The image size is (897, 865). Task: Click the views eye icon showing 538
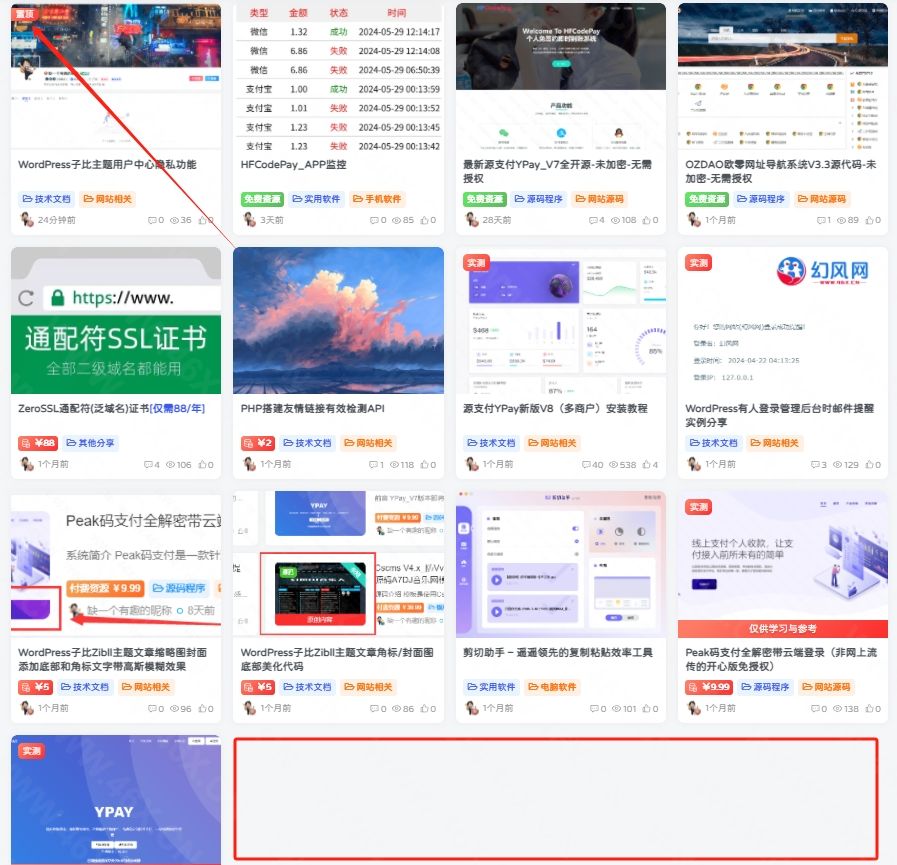tap(613, 465)
